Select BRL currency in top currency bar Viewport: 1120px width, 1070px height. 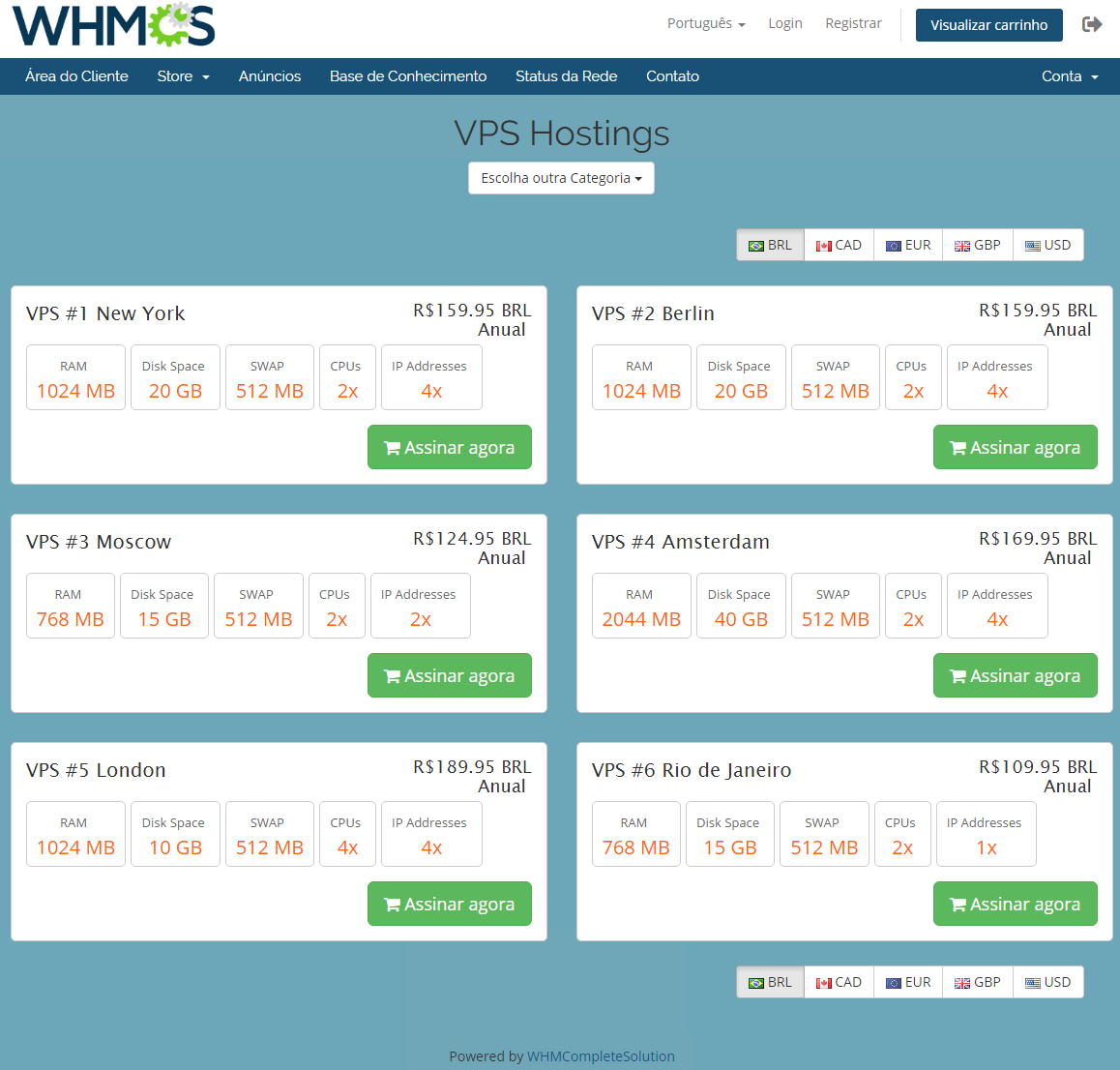[770, 245]
